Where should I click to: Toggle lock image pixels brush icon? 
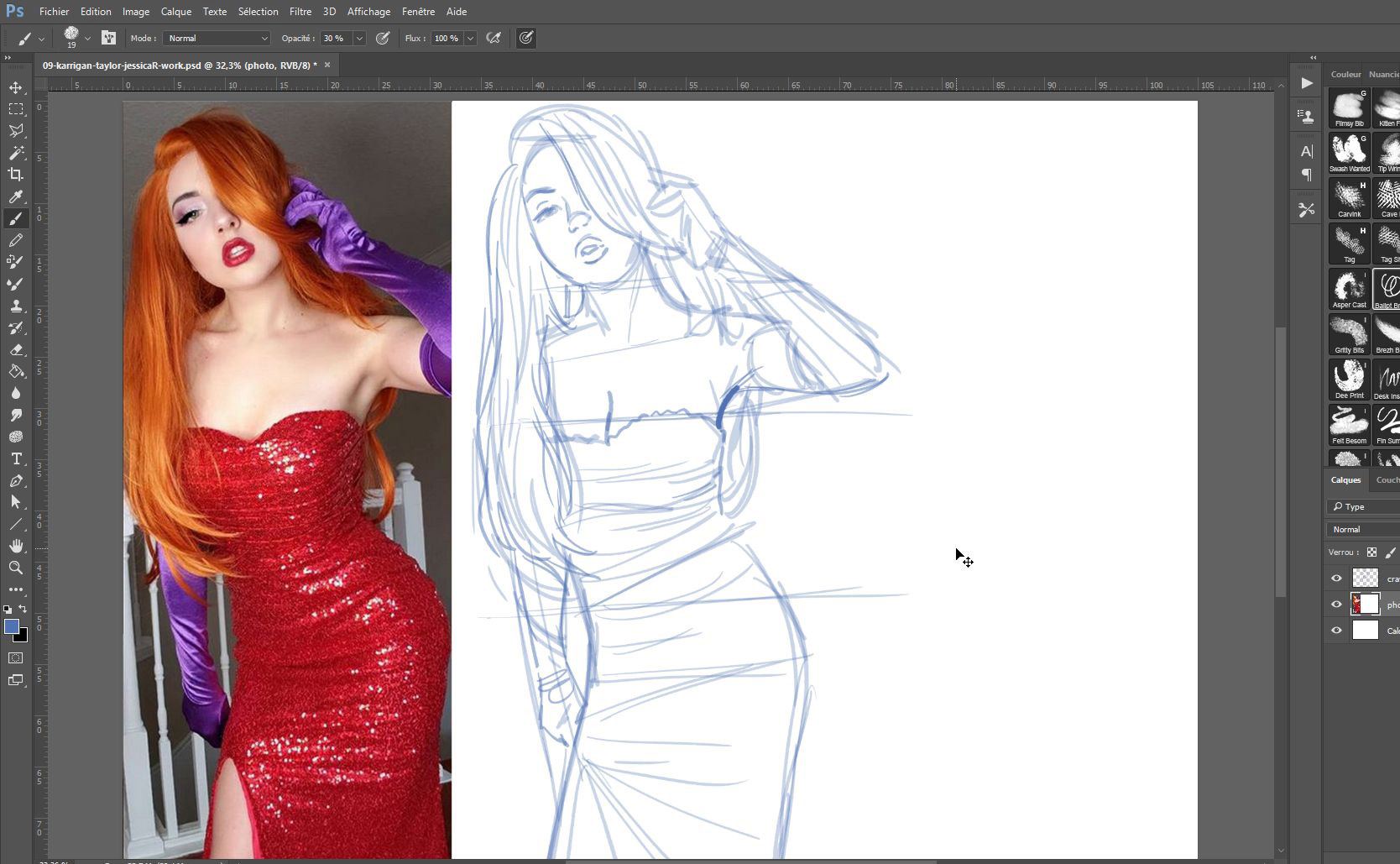click(x=1391, y=552)
